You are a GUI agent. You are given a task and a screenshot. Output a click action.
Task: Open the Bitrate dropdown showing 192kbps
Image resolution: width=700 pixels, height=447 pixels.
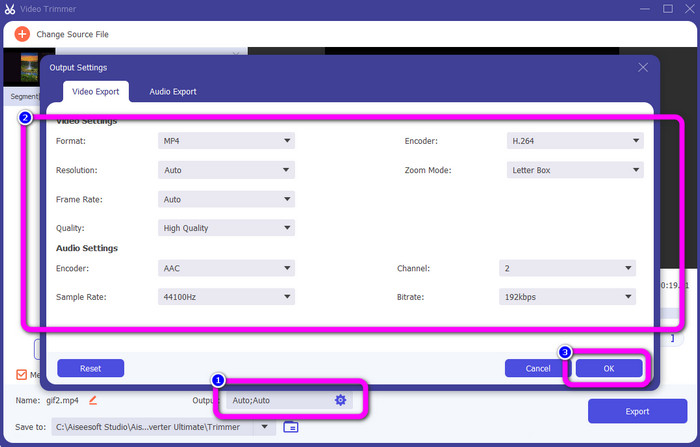click(567, 297)
